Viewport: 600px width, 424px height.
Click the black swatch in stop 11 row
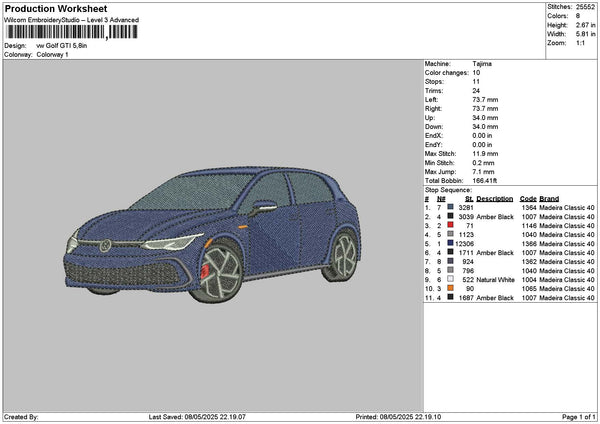[x=450, y=297]
